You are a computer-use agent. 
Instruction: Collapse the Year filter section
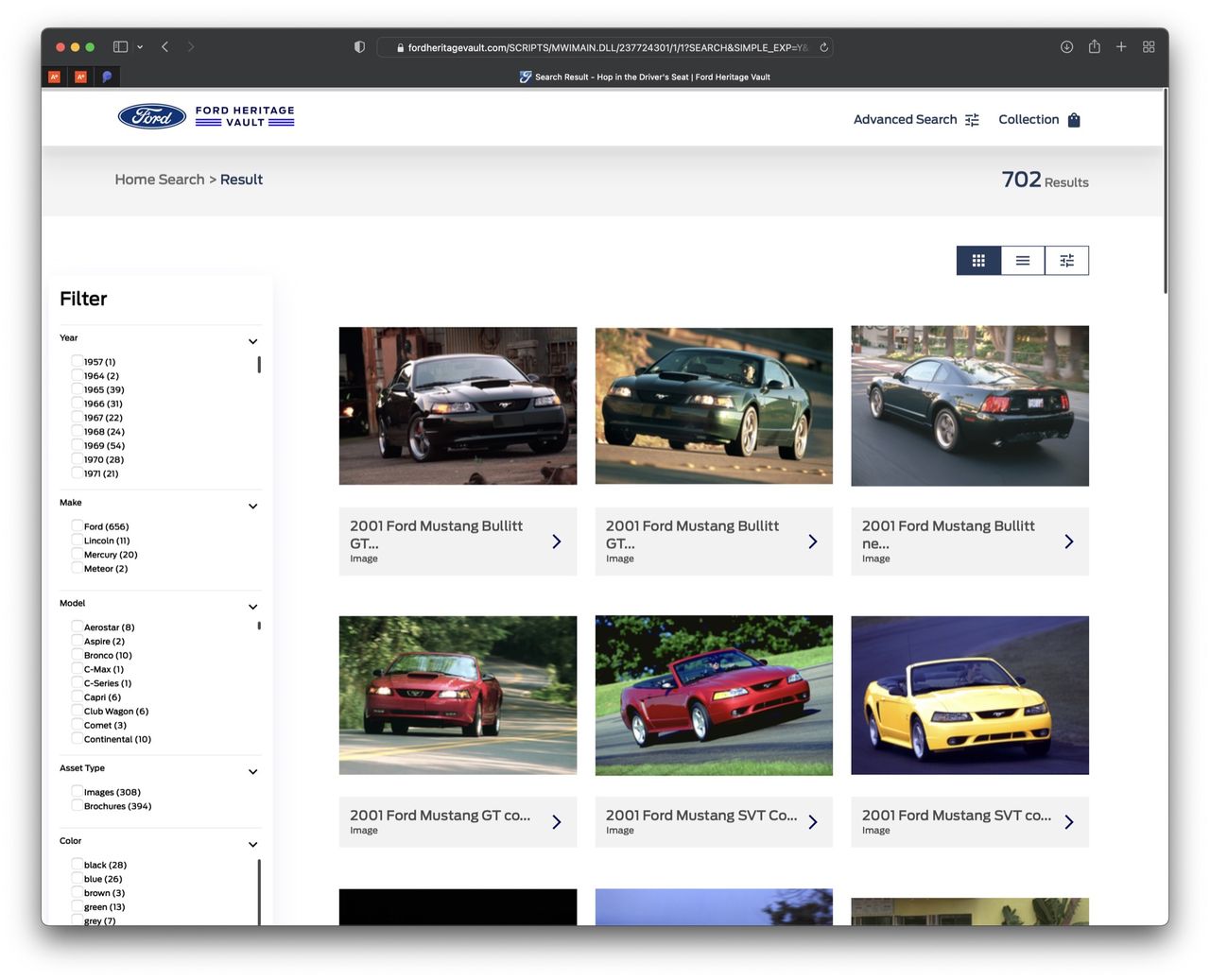[252, 341]
